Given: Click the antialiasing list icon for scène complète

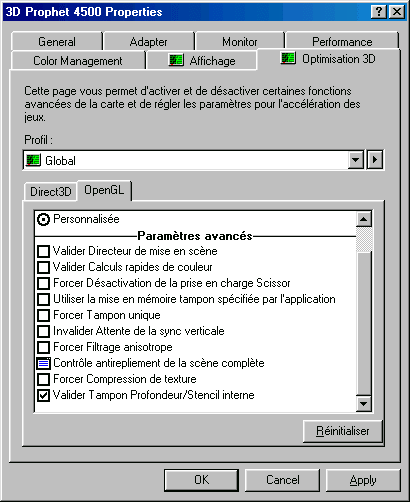Looking at the screenshot, I should click(43, 363).
